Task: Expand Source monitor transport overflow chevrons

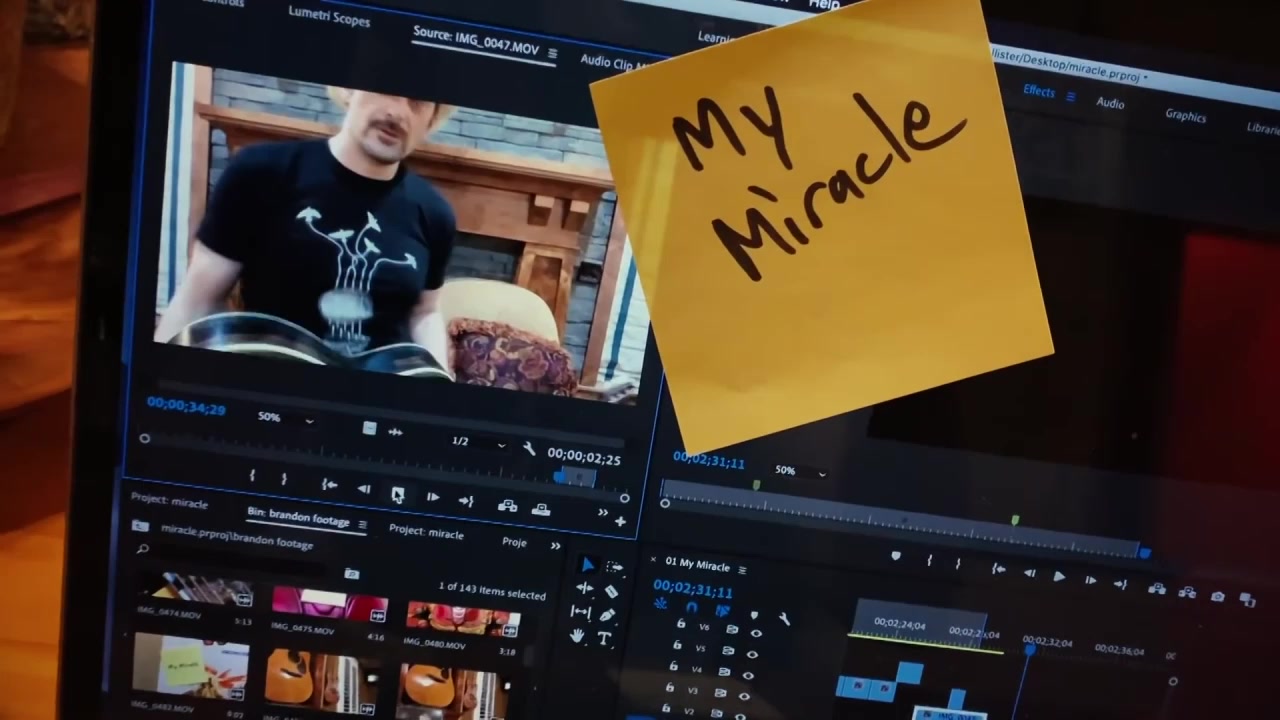Action: [x=602, y=513]
